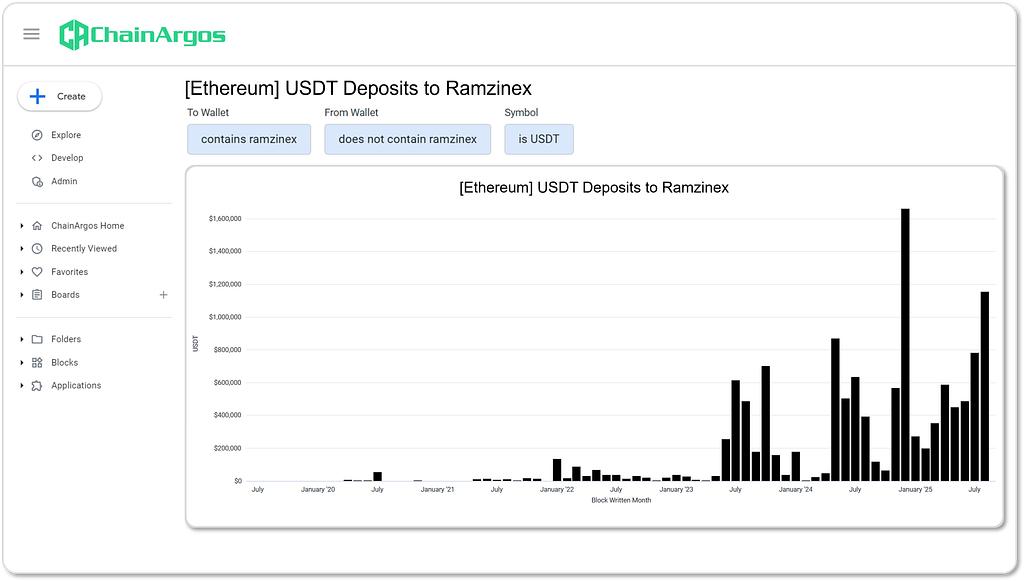Click the compass icon next to Explore
The image size is (1024, 581).
click(37, 135)
